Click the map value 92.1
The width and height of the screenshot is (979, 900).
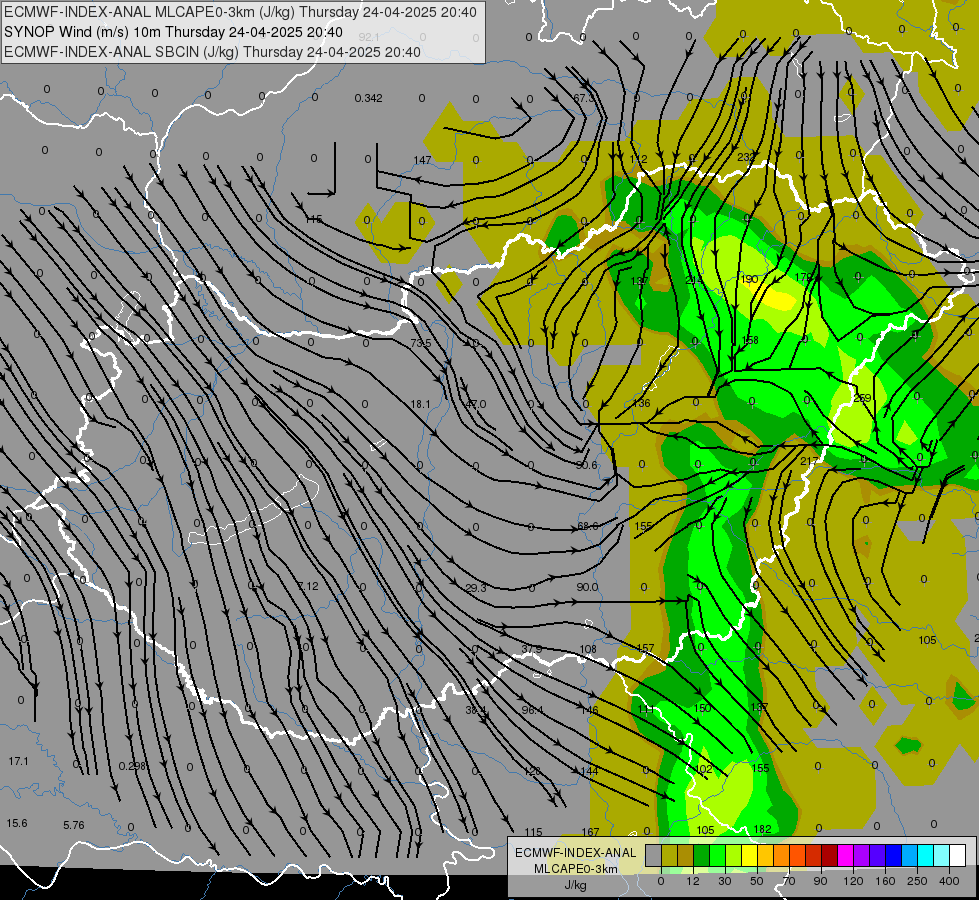point(369,37)
